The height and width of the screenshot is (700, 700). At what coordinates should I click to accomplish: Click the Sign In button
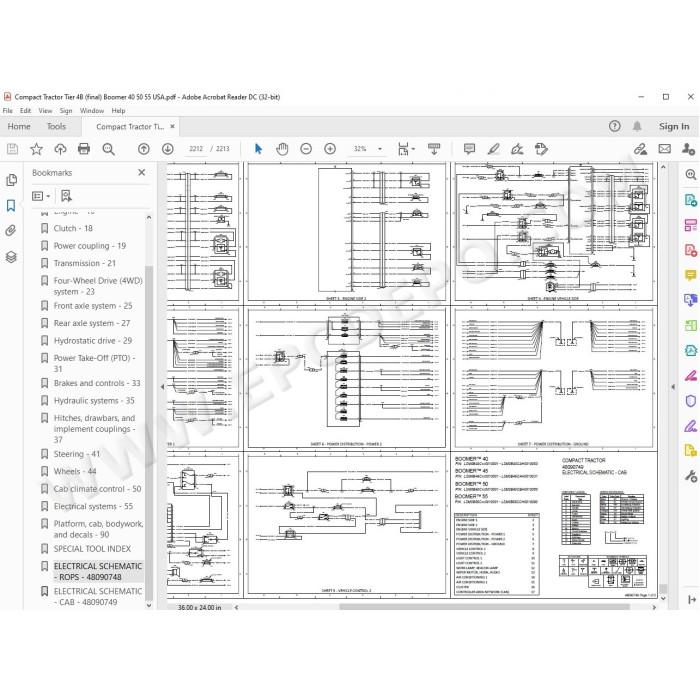[x=674, y=126]
